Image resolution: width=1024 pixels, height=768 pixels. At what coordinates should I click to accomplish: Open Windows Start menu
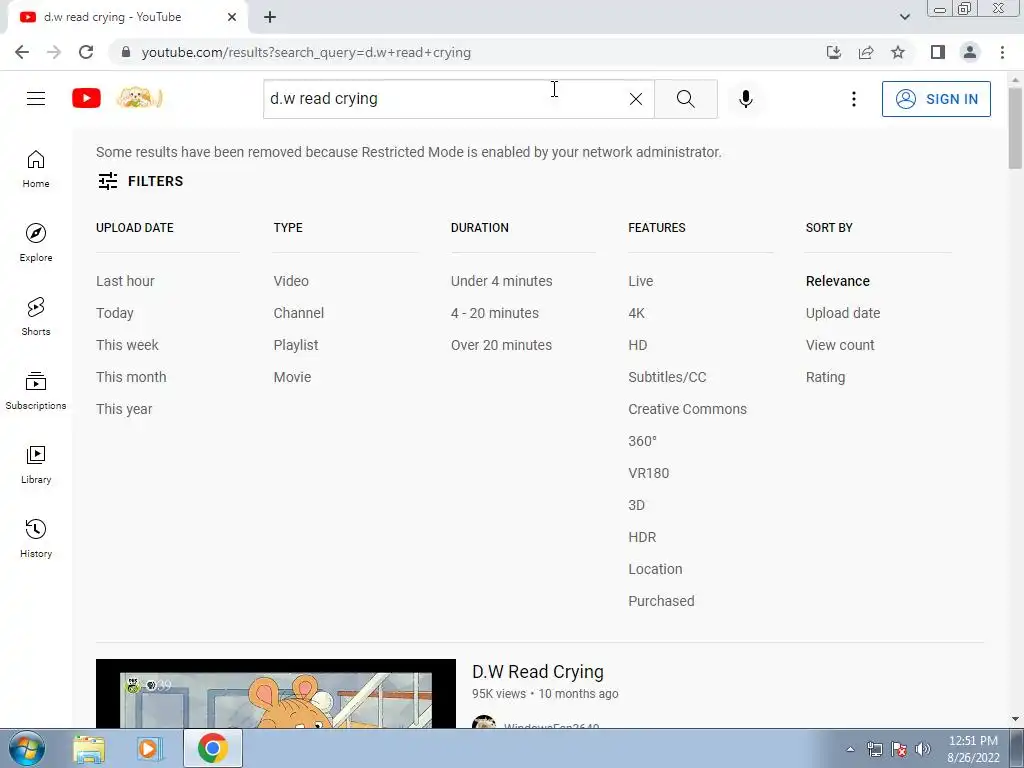[x=26, y=748]
